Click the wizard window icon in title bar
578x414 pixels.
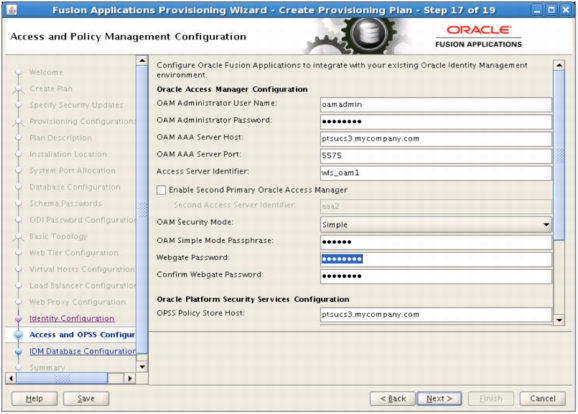pos(11,10)
